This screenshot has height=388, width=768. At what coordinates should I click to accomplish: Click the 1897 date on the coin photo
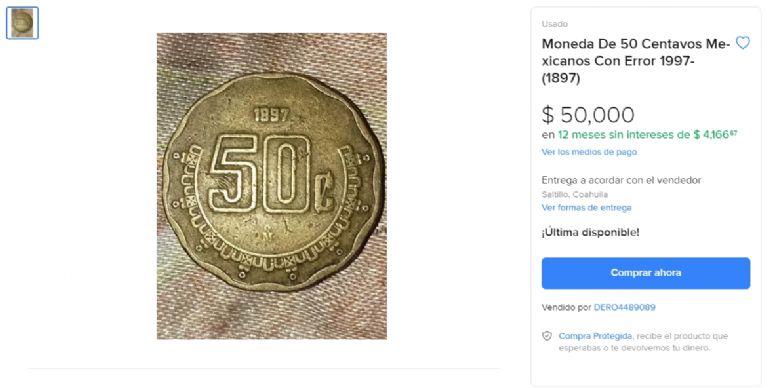pos(271,116)
